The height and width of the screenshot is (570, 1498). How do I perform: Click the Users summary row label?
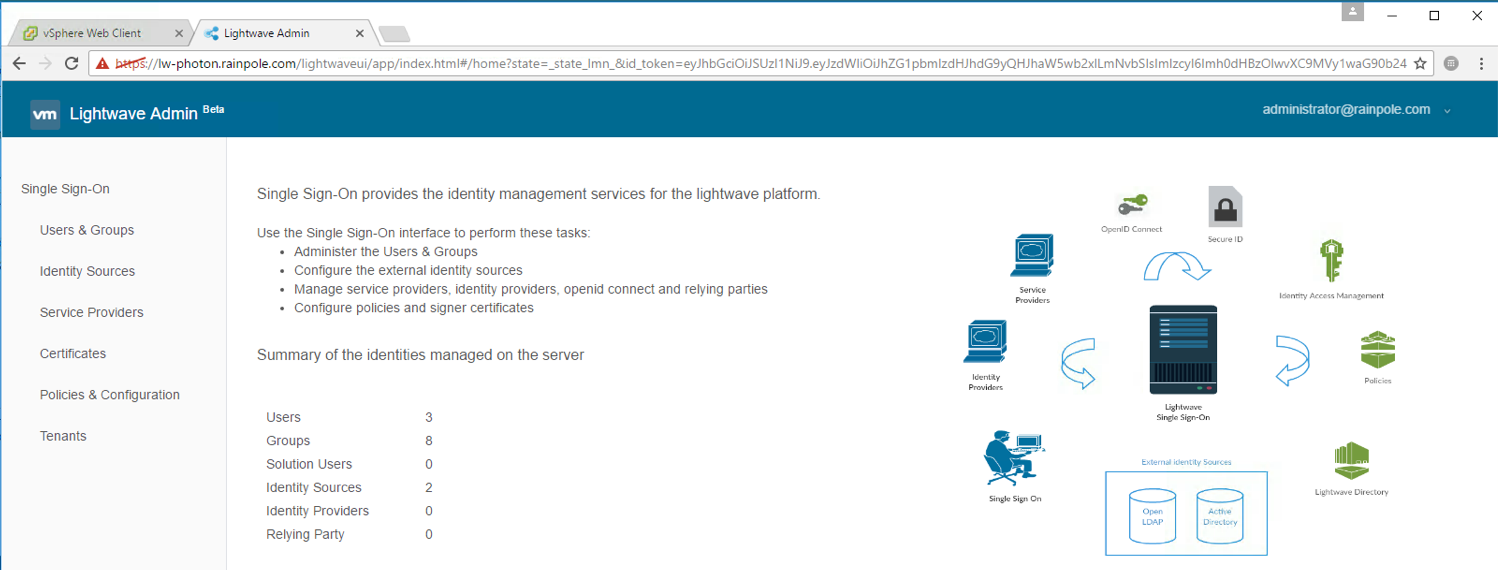point(283,417)
